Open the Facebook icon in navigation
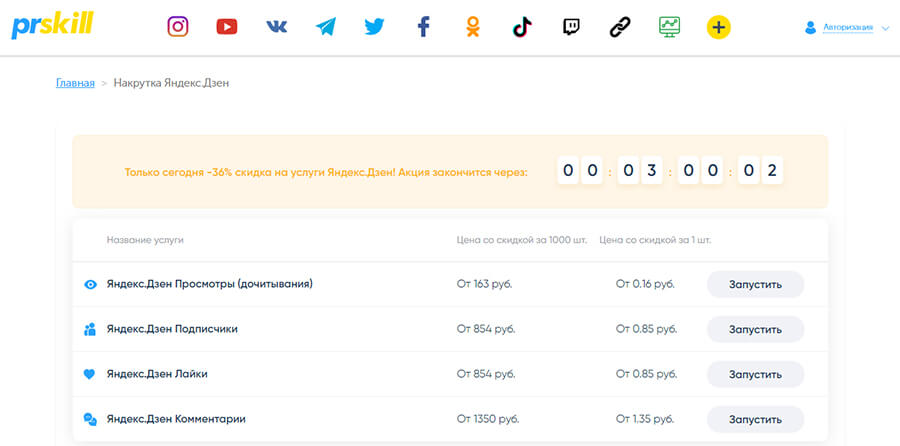 (x=423, y=27)
